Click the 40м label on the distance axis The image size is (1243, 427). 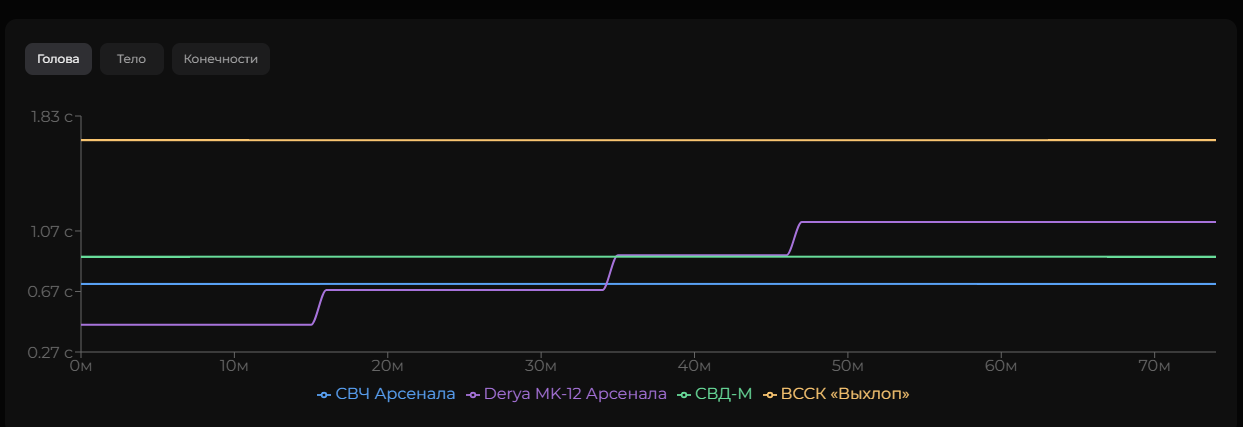click(694, 366)
